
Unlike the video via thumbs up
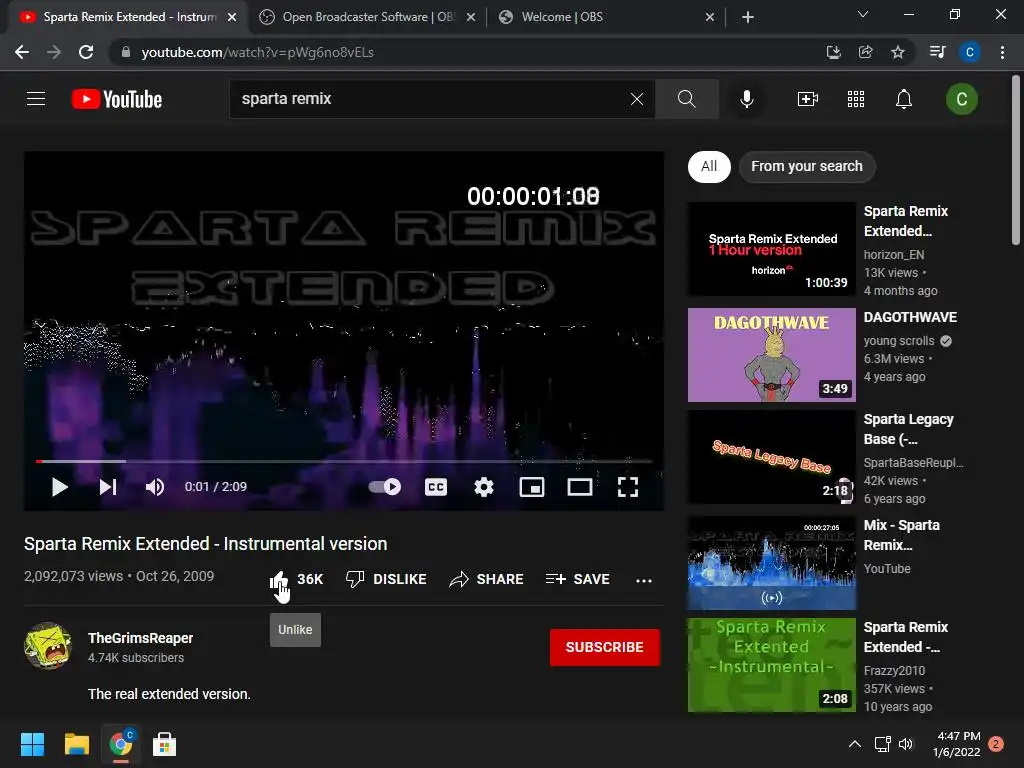(x=279, y=579)
